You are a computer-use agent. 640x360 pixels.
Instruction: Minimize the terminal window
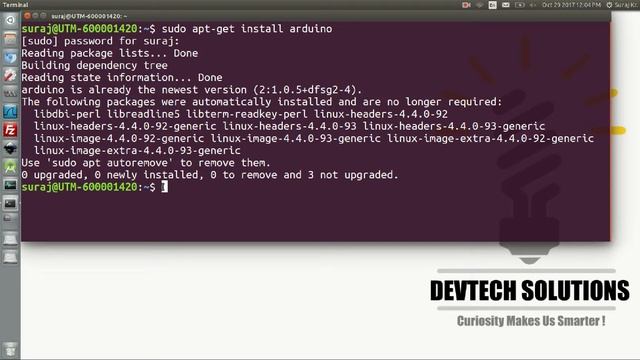pyautogui.click(x=36, y=16)
